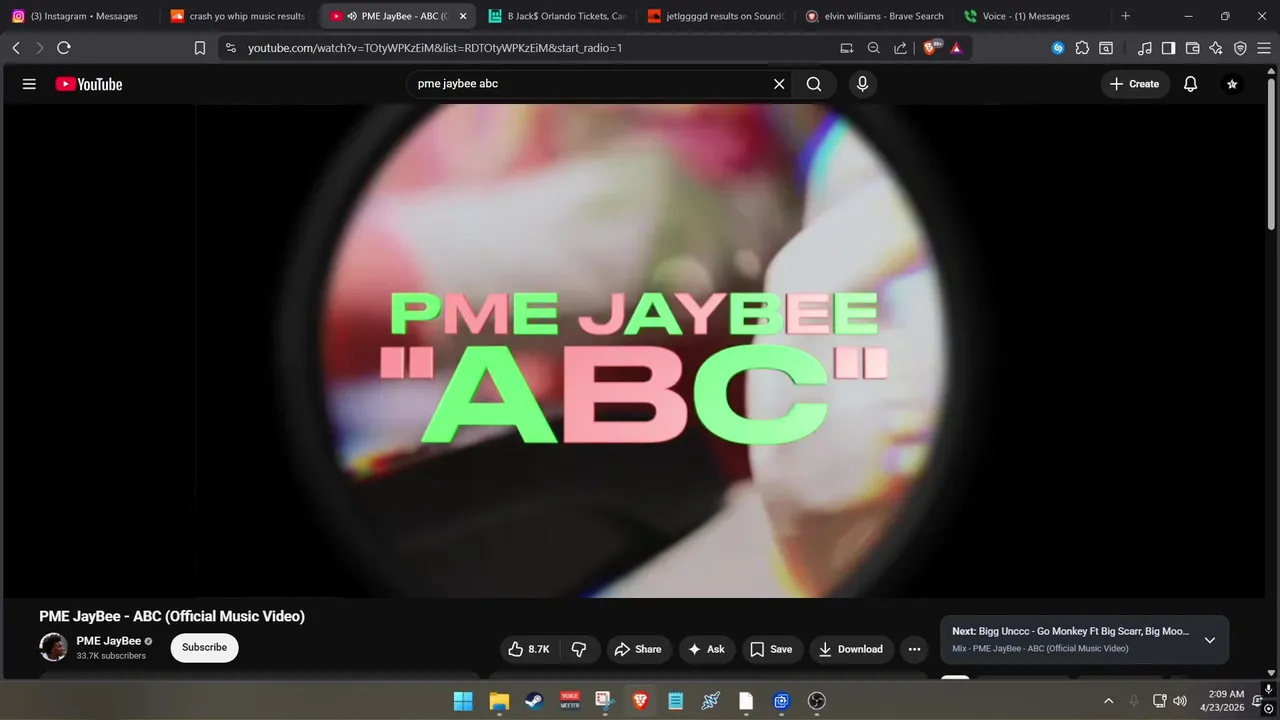
Task: Open the YouTube guide hamburger menu
Action: pos(29,84)
